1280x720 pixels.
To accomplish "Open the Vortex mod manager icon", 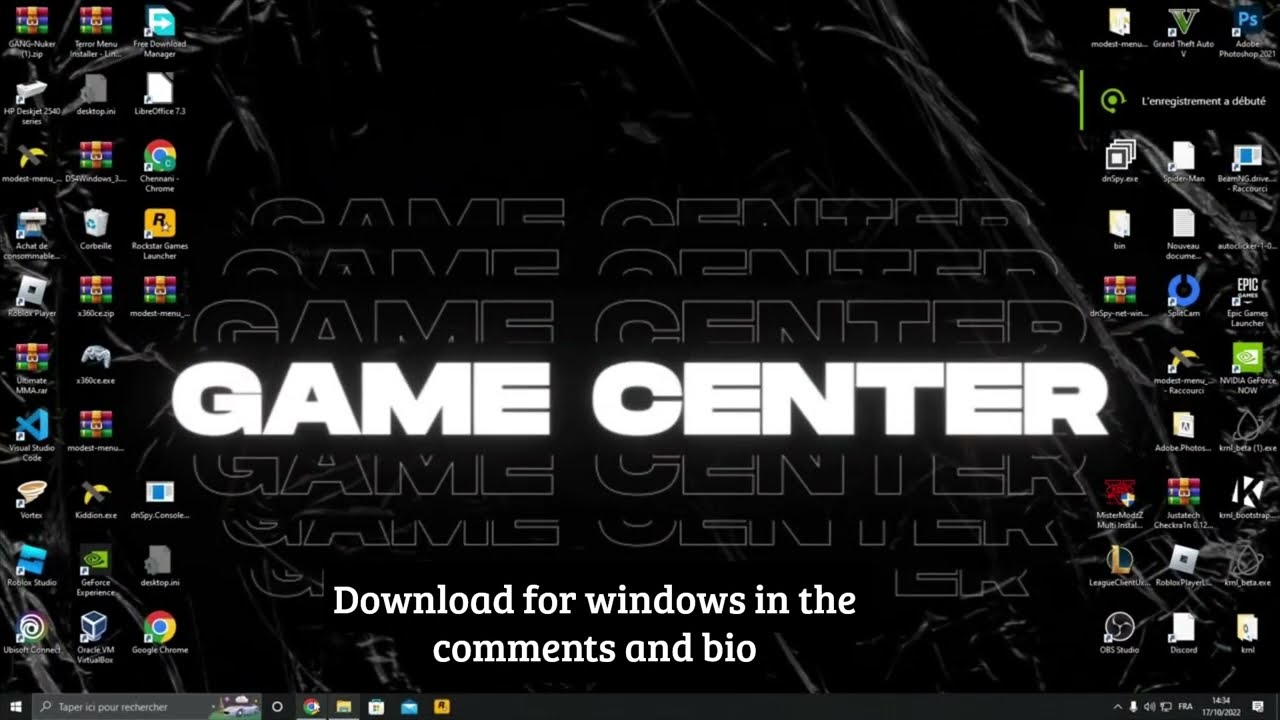I will 31,499.
